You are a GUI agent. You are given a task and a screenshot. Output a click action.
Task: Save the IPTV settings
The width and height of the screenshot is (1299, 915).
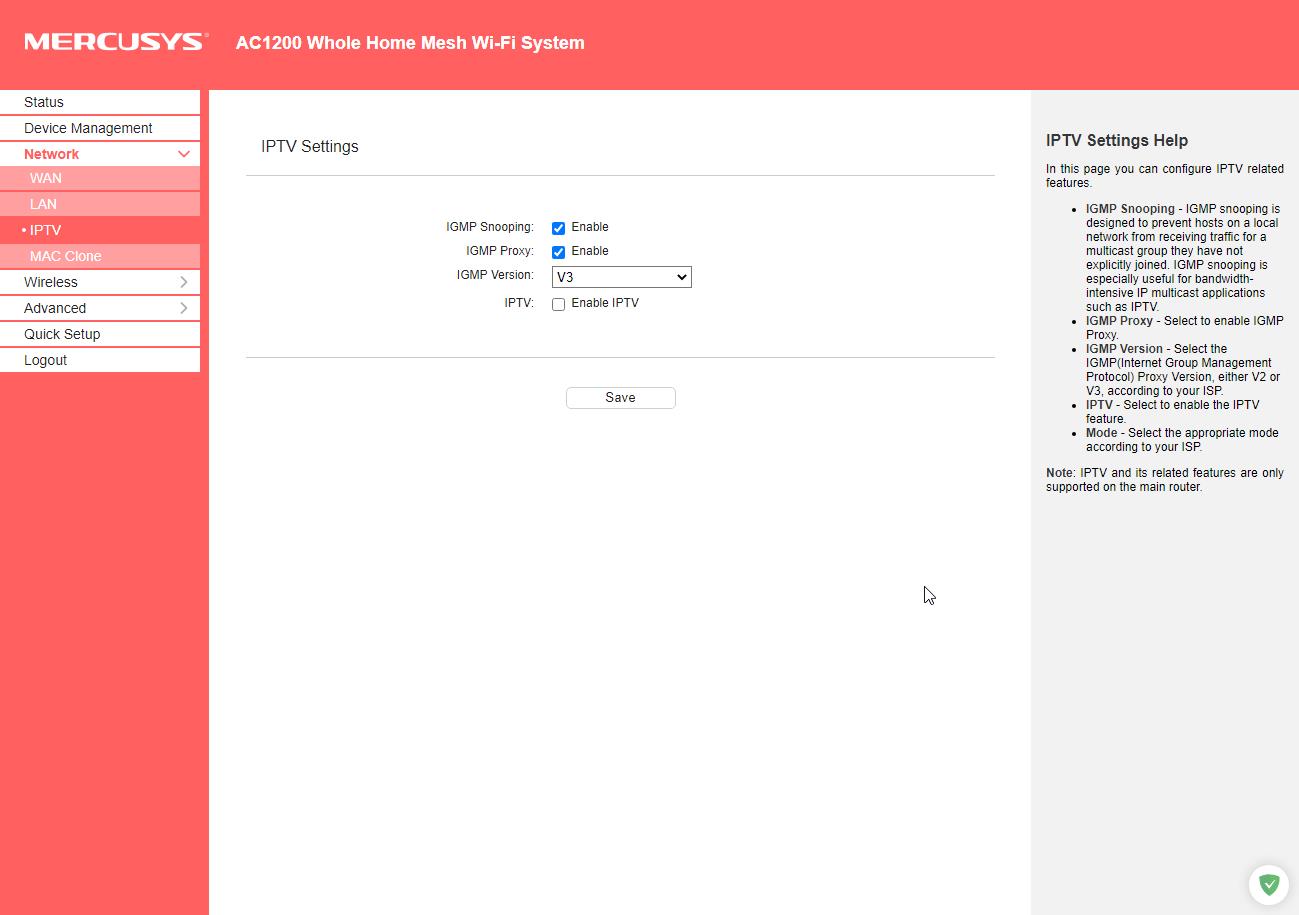pos(620,398)
